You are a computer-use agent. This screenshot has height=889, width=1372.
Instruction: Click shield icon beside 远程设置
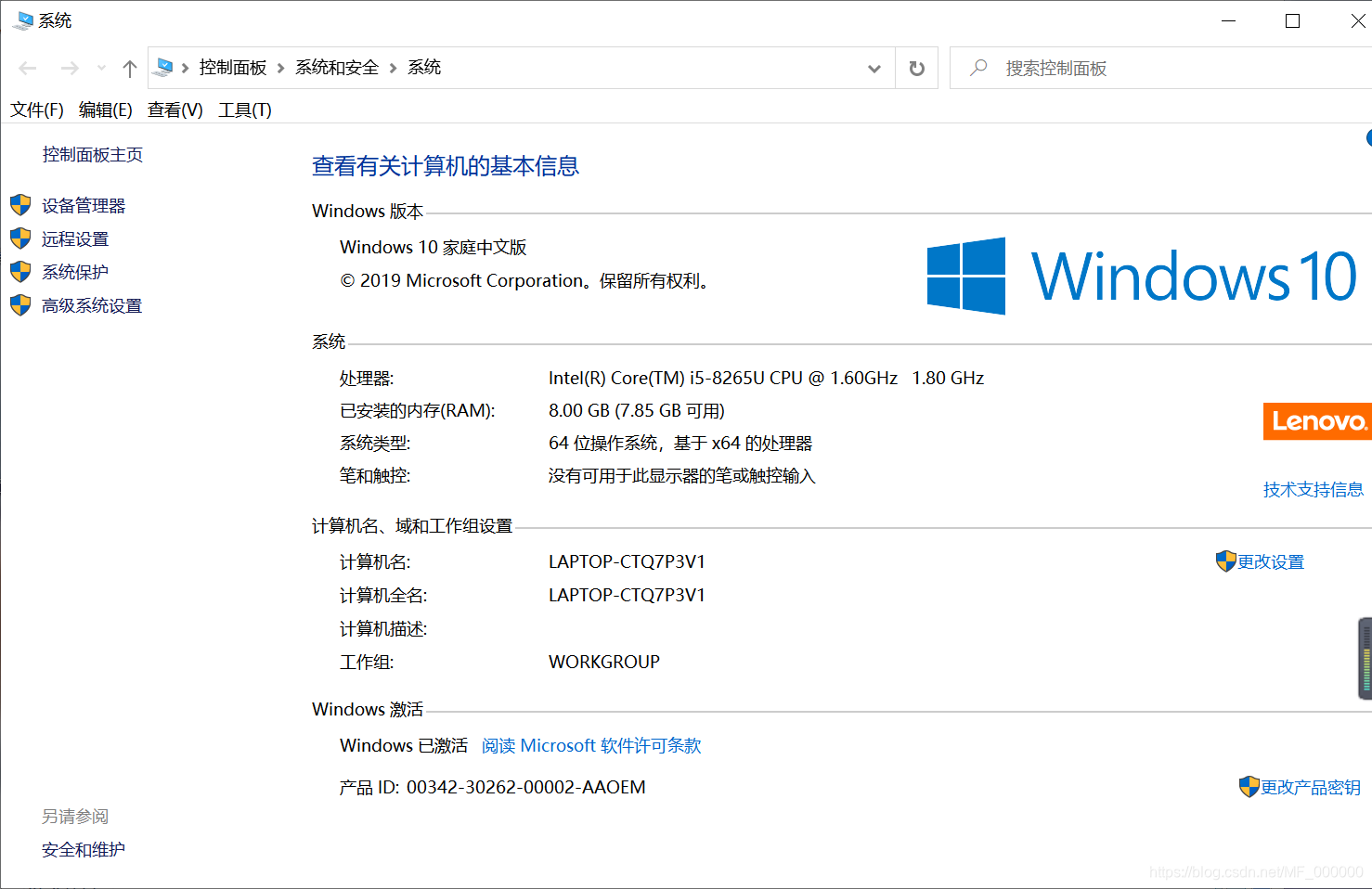20,238
